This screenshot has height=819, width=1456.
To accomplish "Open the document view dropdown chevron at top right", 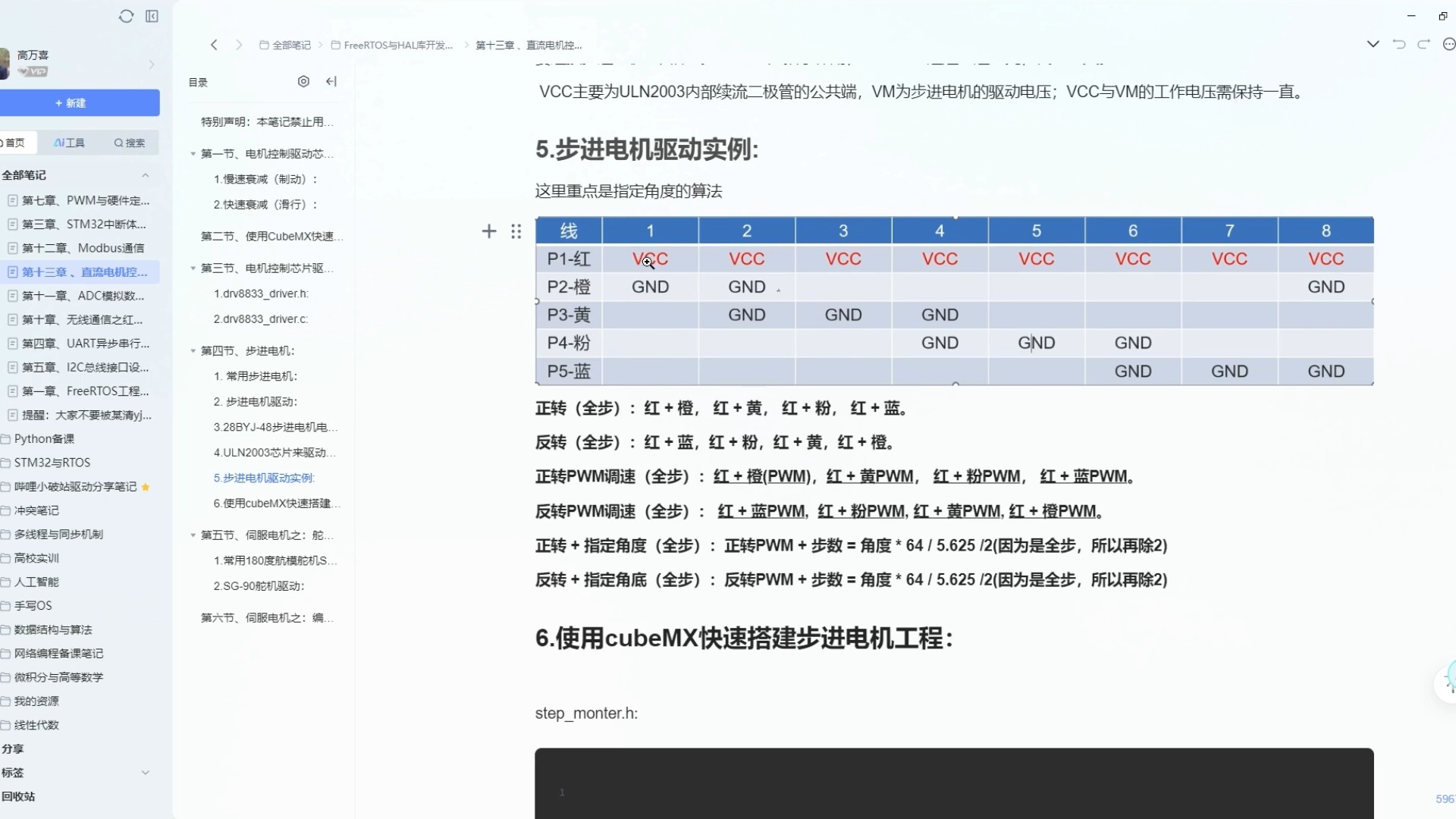I will [x=1373, y=44].
